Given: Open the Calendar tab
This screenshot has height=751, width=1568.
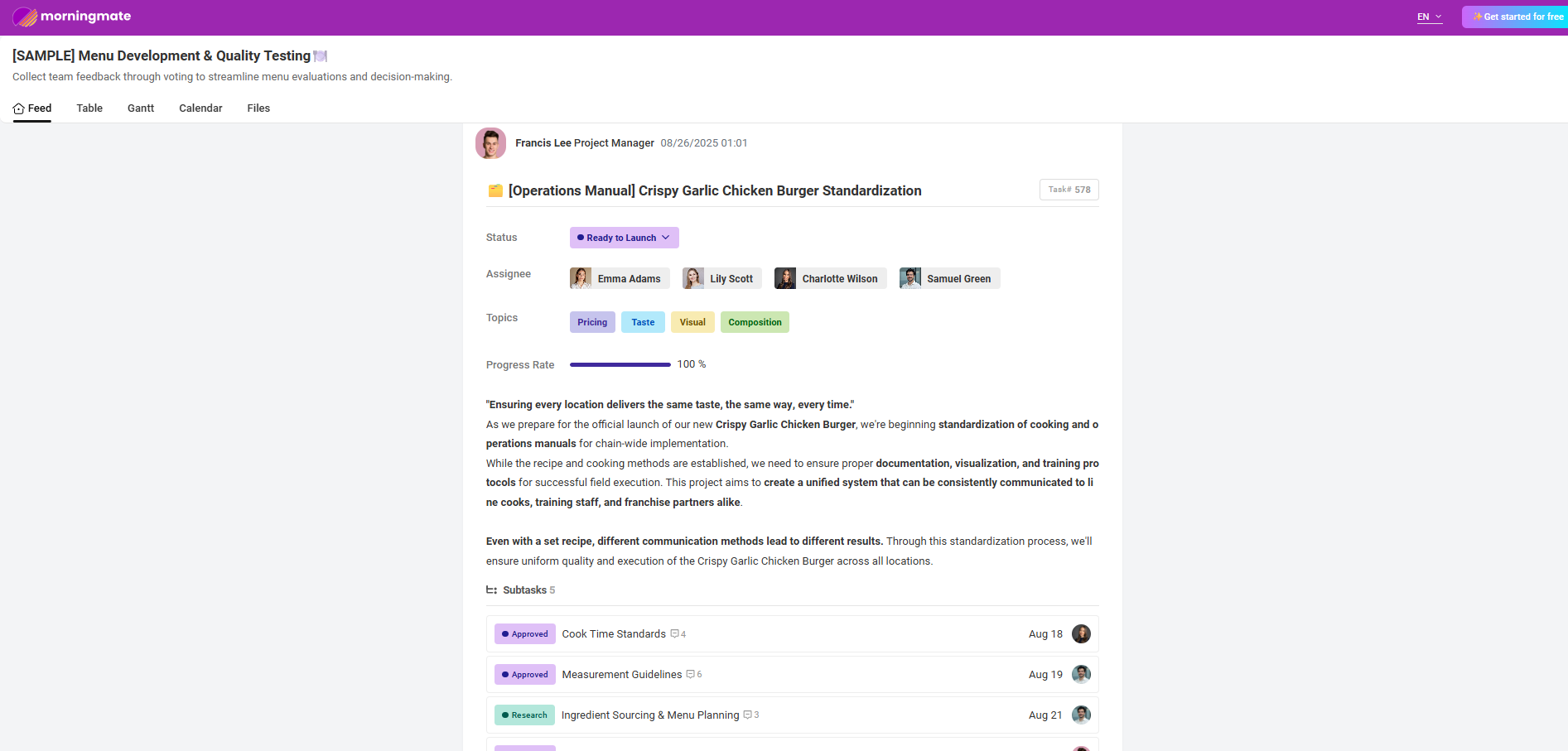Looking at the screenshot, I should (200, 108).
